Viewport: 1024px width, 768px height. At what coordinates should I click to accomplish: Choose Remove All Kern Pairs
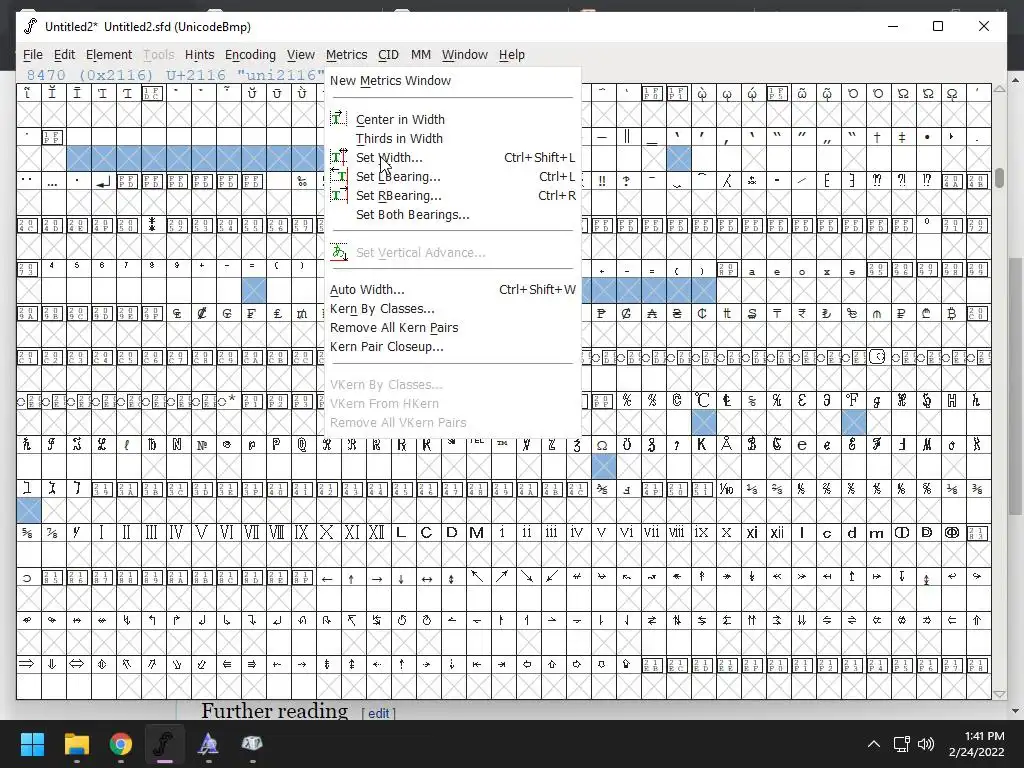(x=451, y=327)
